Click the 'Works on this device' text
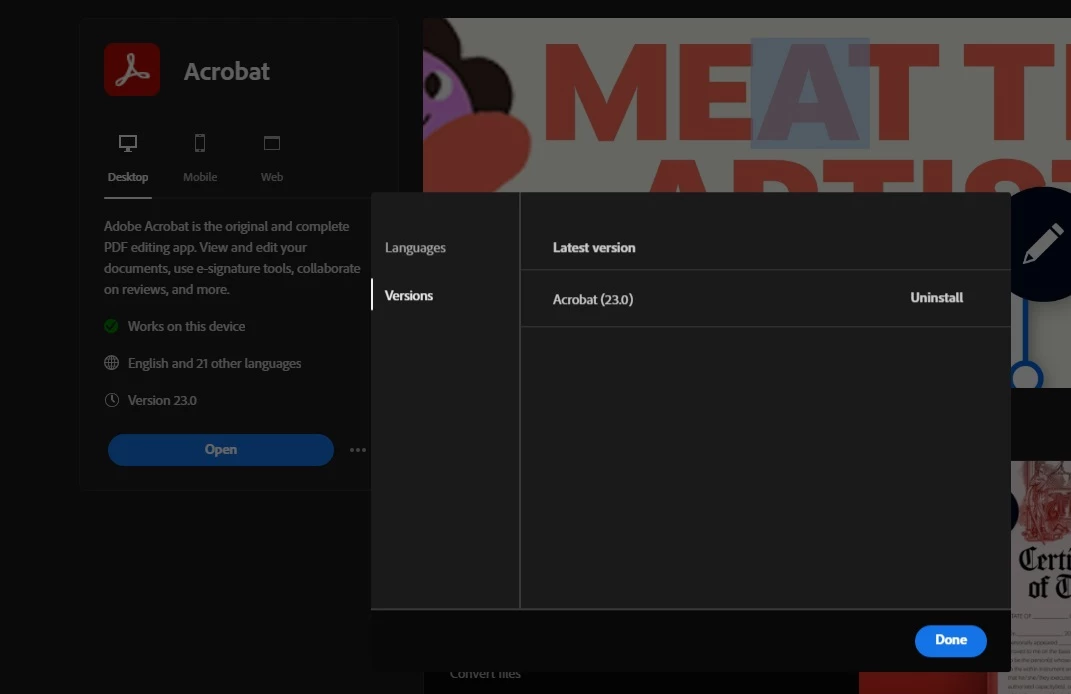This screenshot has height=694, width=1071. pyautogui.click(x=186, y=327)
